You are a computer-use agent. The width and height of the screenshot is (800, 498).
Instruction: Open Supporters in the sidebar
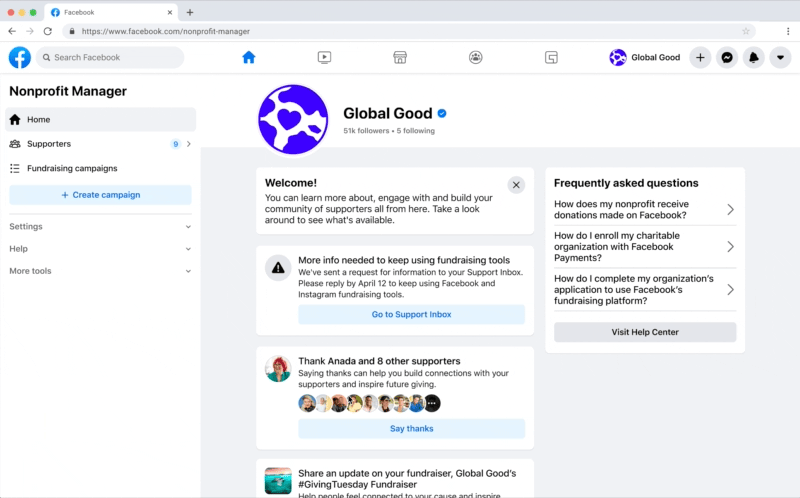pyautogui.click(x=101, y=144)
